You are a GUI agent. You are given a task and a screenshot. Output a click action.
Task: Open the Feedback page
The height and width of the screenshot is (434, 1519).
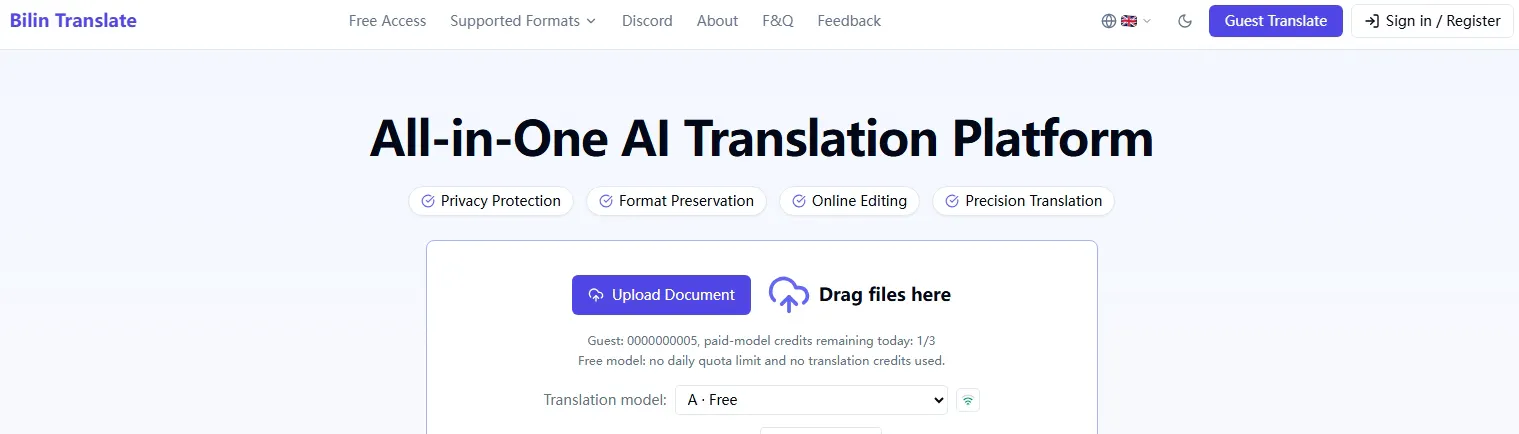[x=849, y=21]
